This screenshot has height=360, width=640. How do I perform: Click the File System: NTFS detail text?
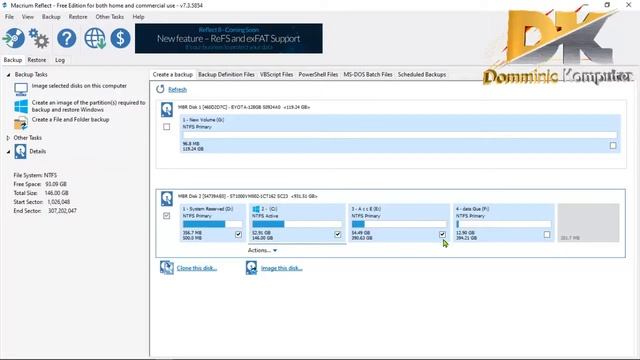tap(35, 175)
